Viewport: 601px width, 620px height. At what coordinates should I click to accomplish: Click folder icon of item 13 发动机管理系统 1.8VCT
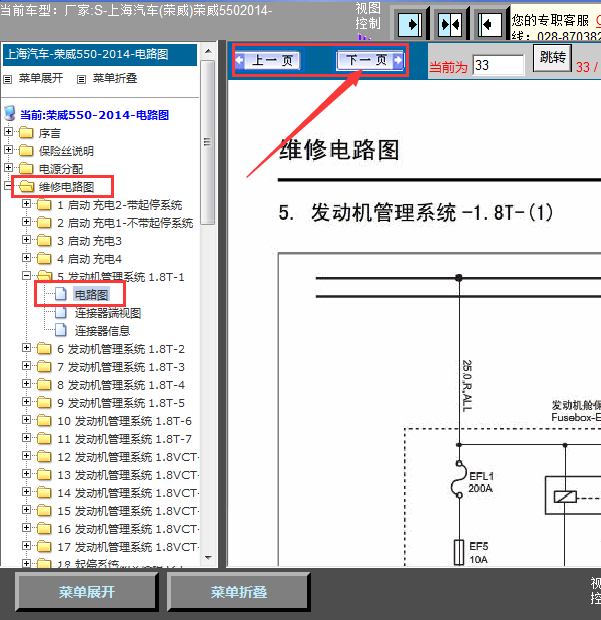(44, 474)
